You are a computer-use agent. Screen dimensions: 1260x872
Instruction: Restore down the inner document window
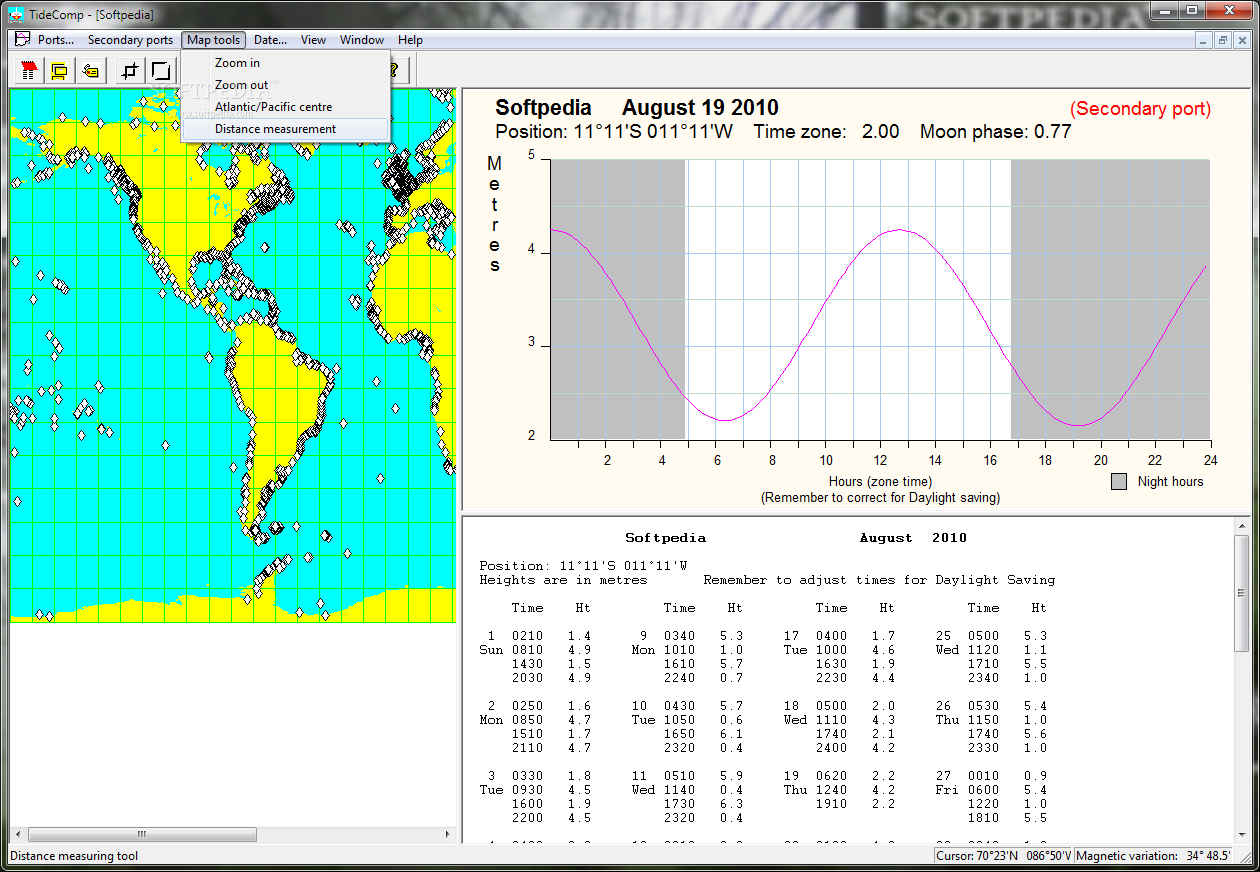1223,40
